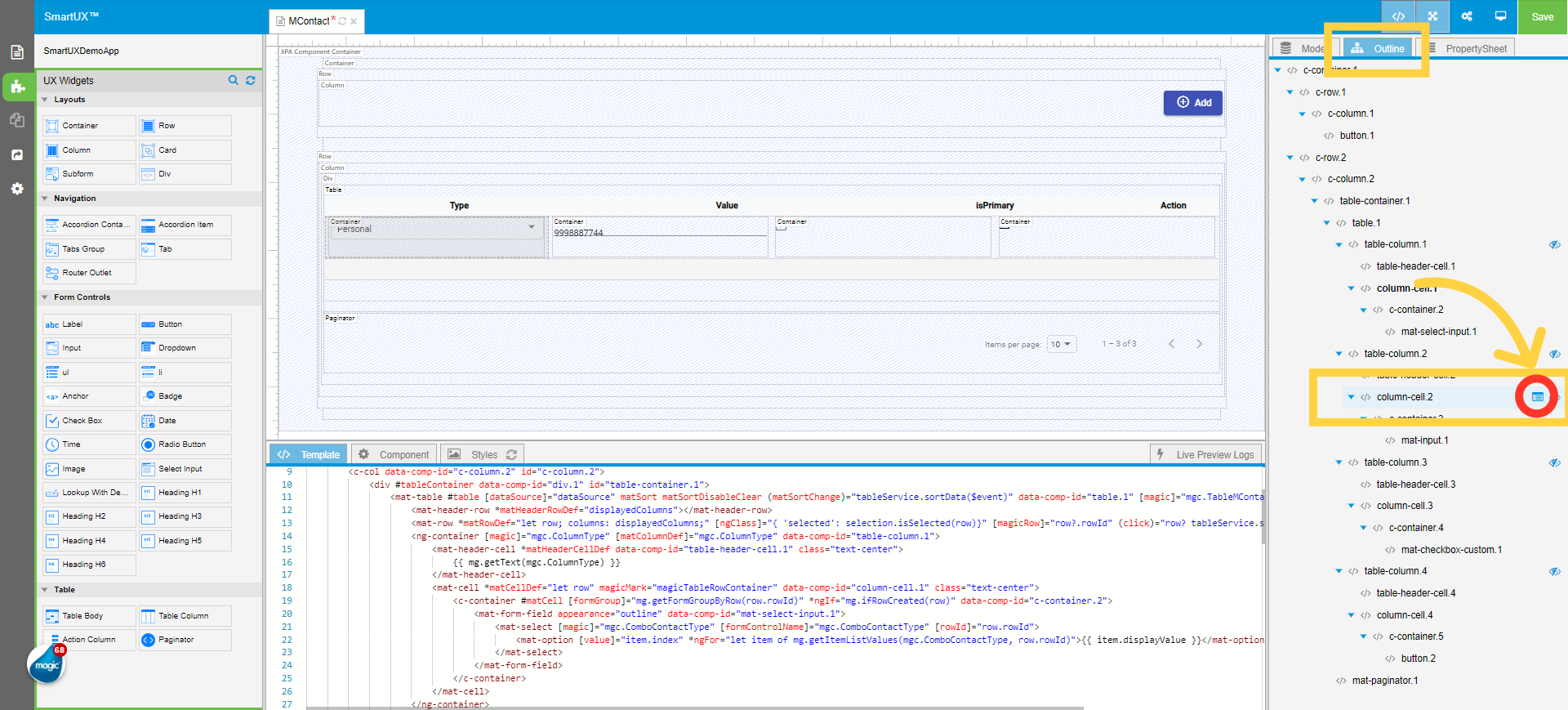This screenshot has height=710, width=1568.
Task: Click the column-cell.2 properties icon
Action: pos(1537,397)
